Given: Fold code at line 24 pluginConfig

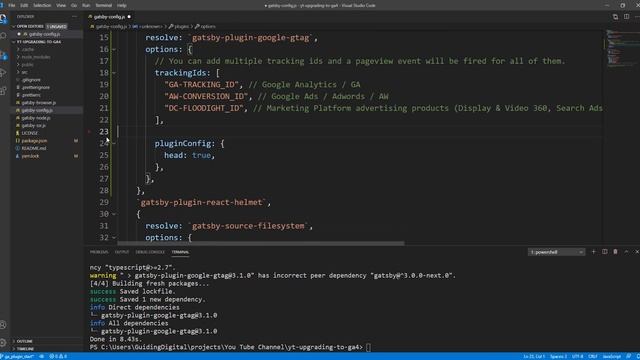Looking at the screenshot, I should point(114,143).
